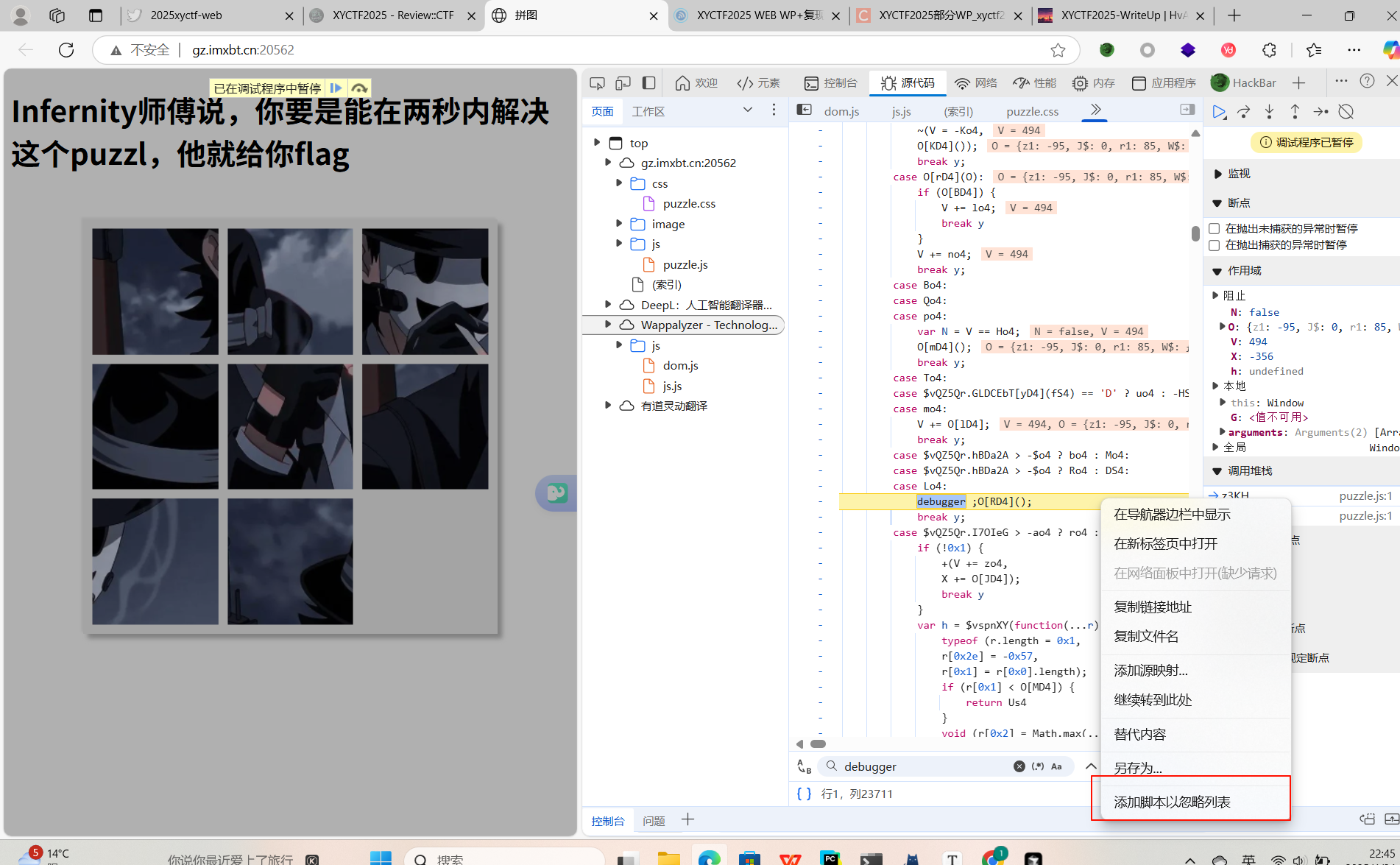Refresh the page
Viewport: 1400px width, 865px height.
(x=66, y=49)
